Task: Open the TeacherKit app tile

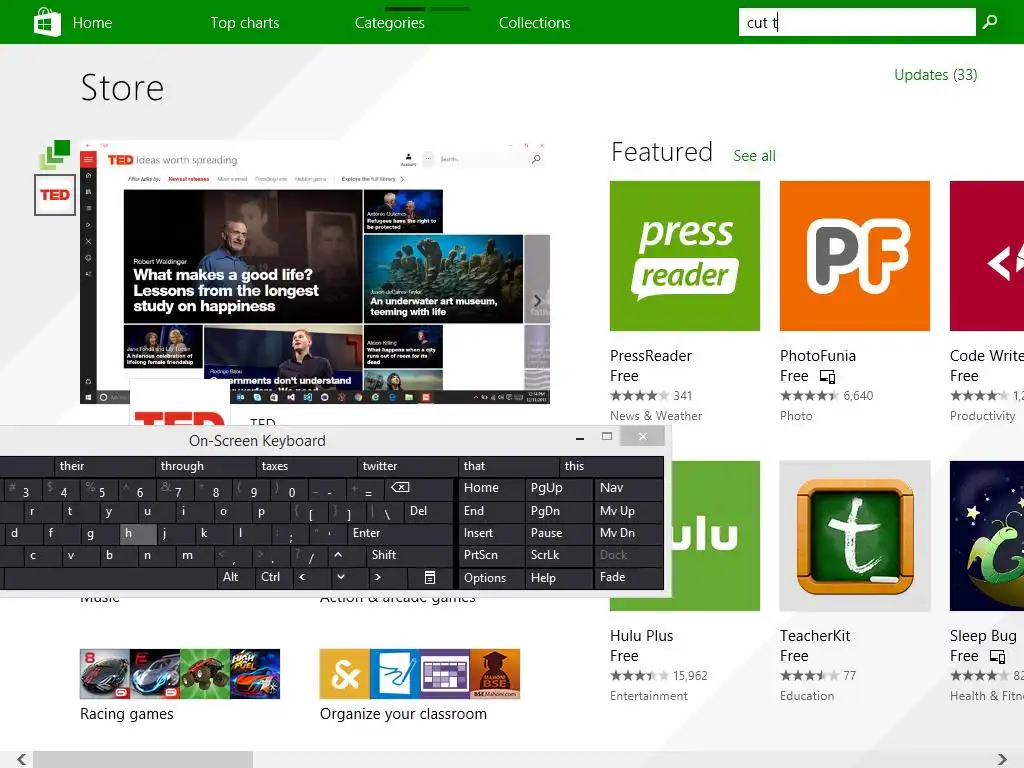Action: coord(854,536)
